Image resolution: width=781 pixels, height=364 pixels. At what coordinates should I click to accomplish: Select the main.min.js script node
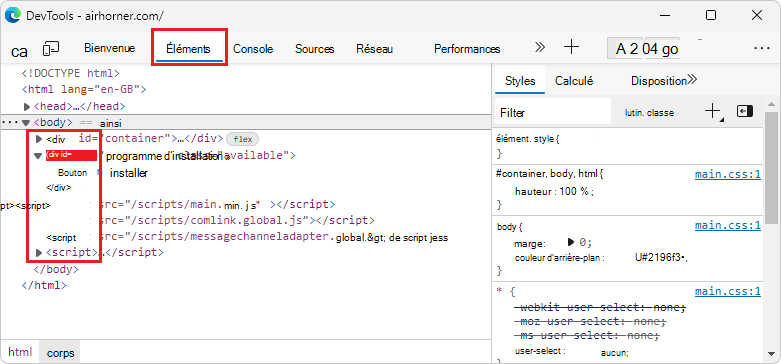coord(217,204)
